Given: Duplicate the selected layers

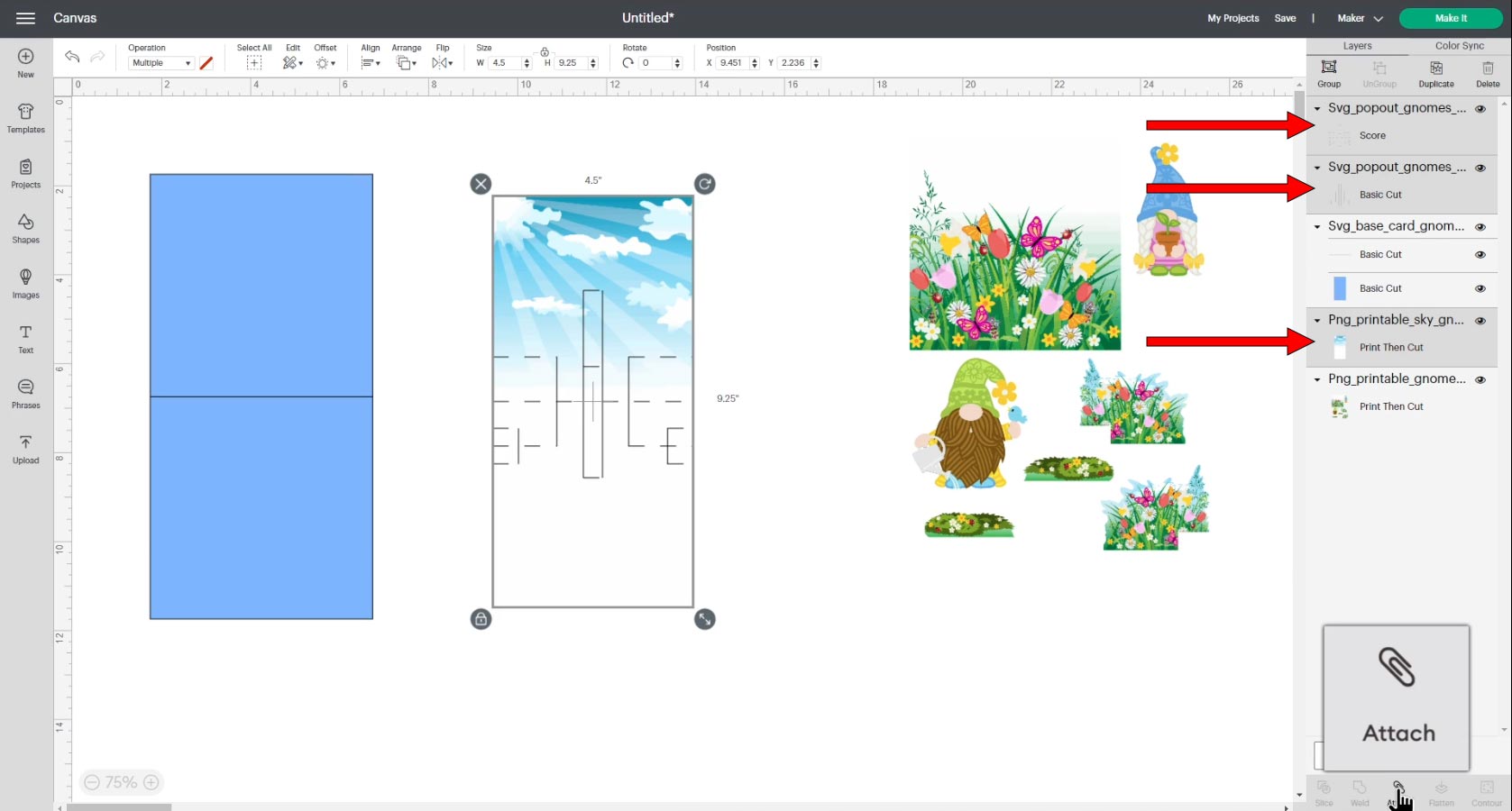Looking at the screenshot, I should pos(1435,73).
